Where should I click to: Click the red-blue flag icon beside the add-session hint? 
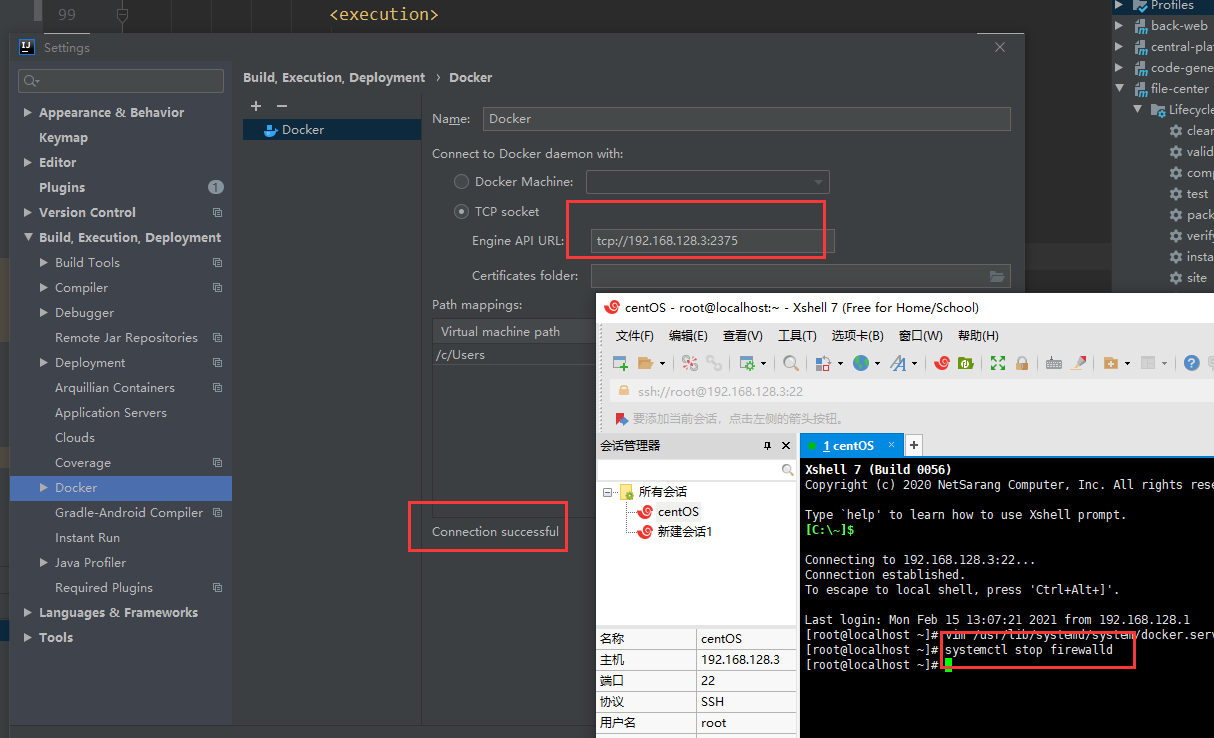pos(622,419)
